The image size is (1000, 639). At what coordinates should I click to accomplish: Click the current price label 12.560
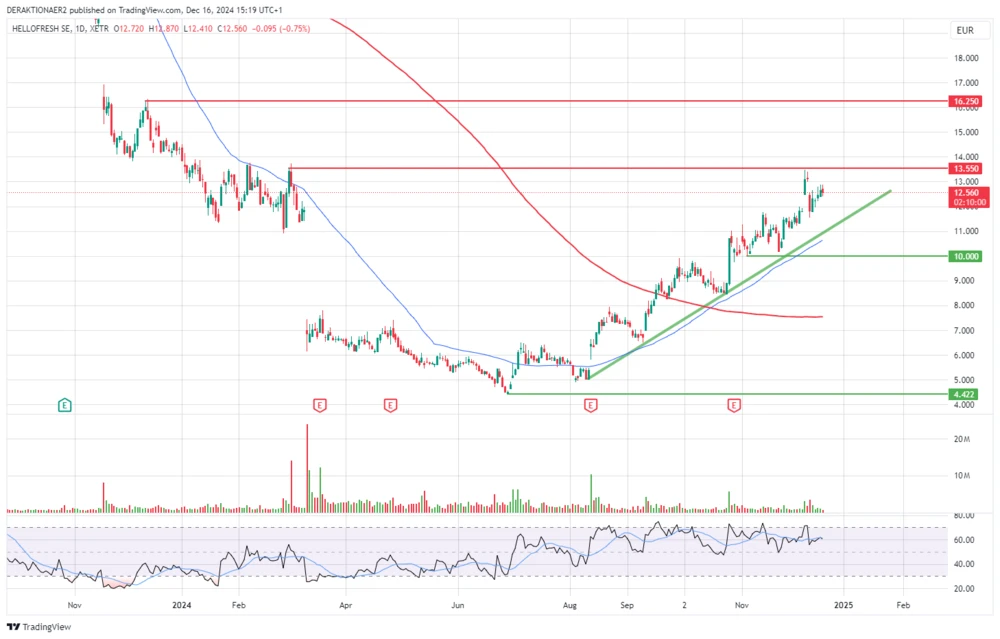[x=965, y=192]
